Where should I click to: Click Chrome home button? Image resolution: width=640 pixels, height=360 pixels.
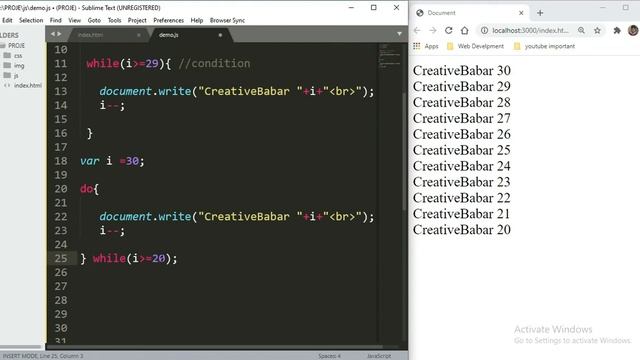[x=464, y=31]
